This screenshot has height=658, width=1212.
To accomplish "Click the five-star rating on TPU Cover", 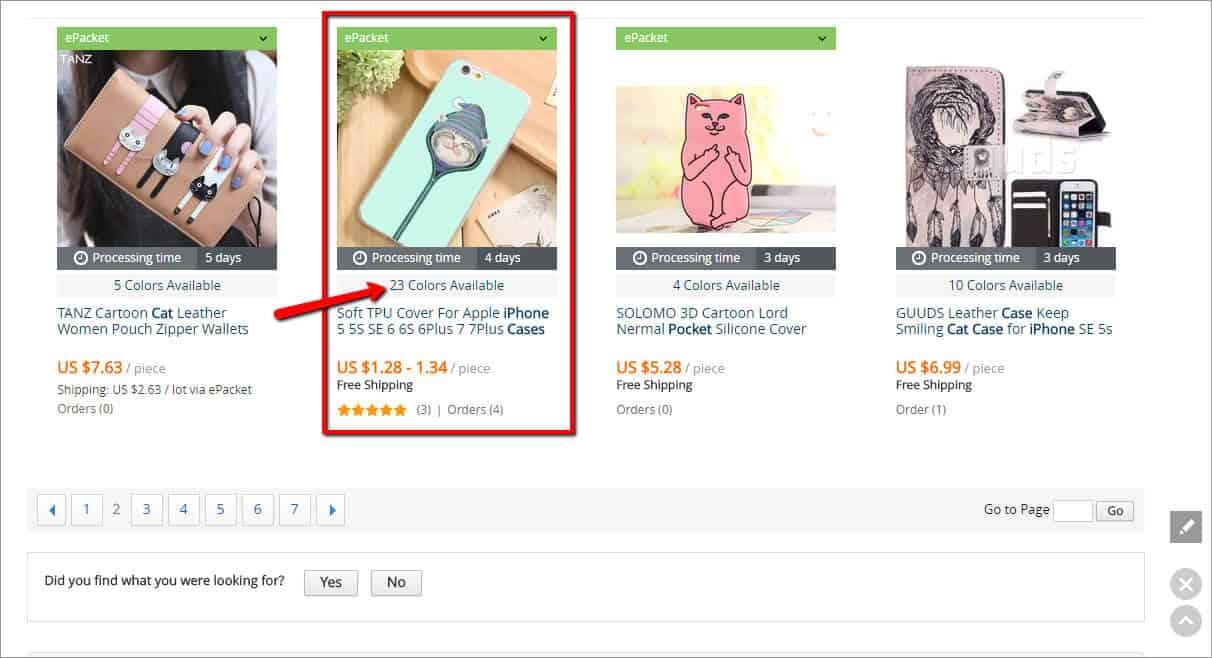I will coord(372,410).
